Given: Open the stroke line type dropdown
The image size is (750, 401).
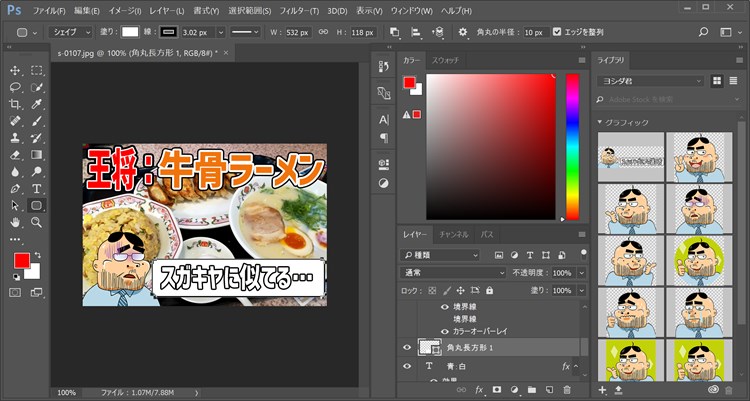Looking at the screenshot, I should pyautogui.click(x=245, y=32).
